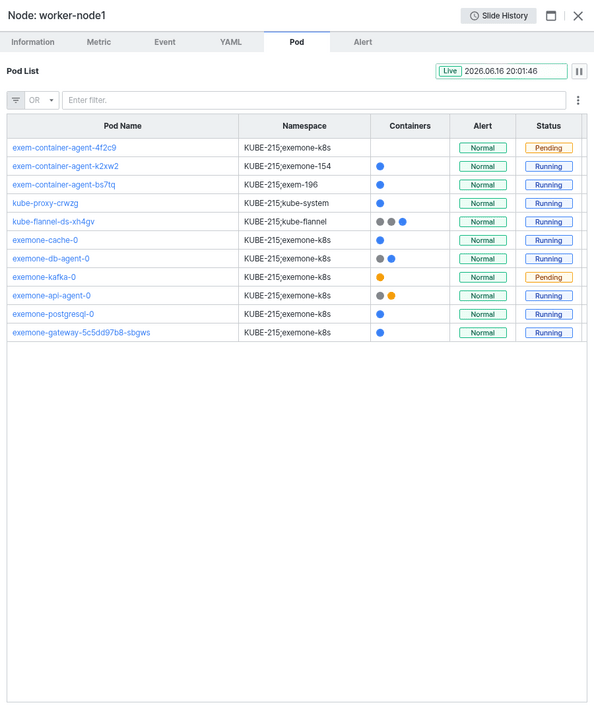594x713 pixels.
Task: Open the three-dot options menu
Action: tap(578, 100)
